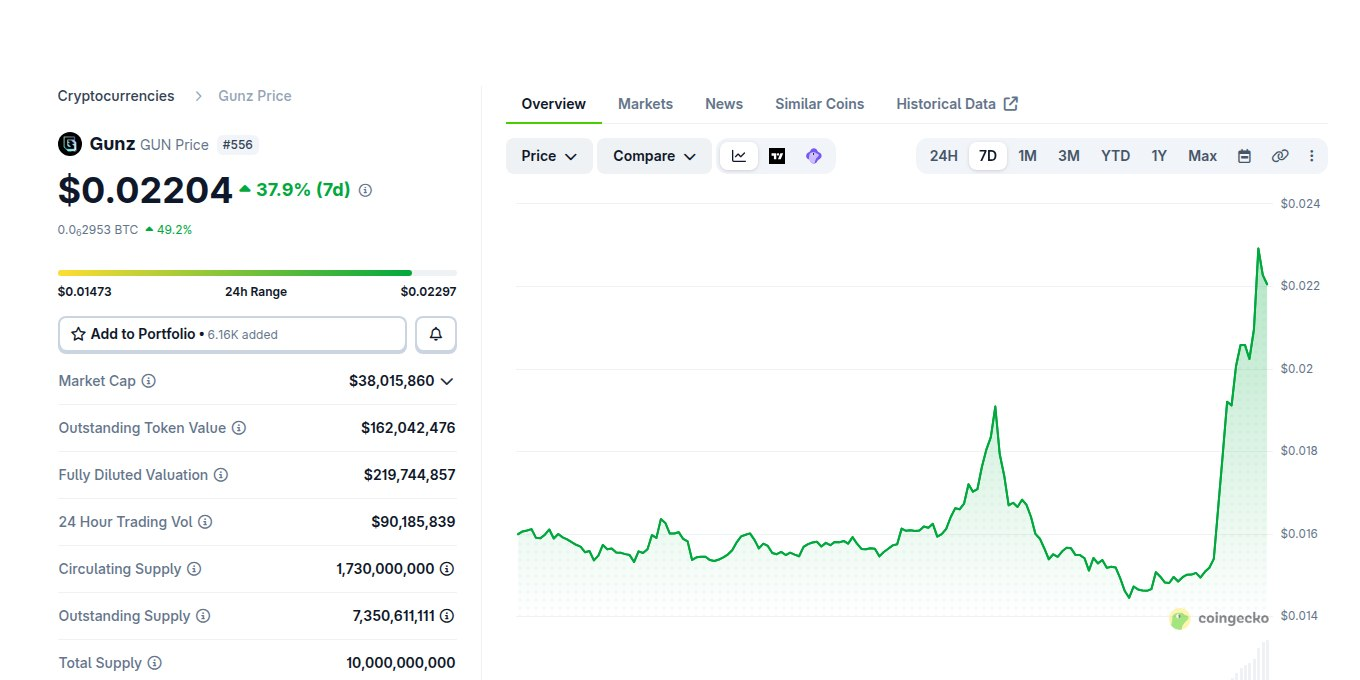1360x680 pixels.
Task: Select the 7D chart range
Action: (988, 156)
